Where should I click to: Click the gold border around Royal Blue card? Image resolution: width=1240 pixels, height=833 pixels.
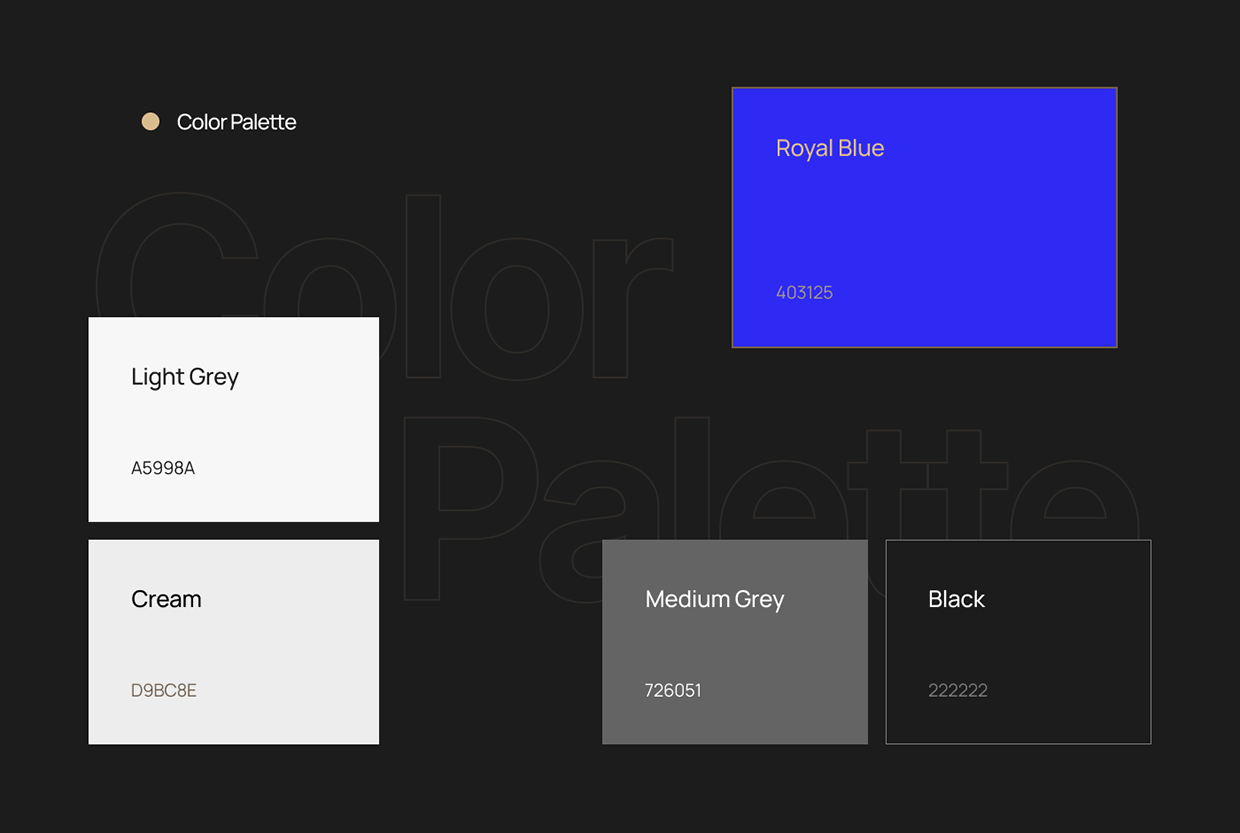tap(924, 87)
